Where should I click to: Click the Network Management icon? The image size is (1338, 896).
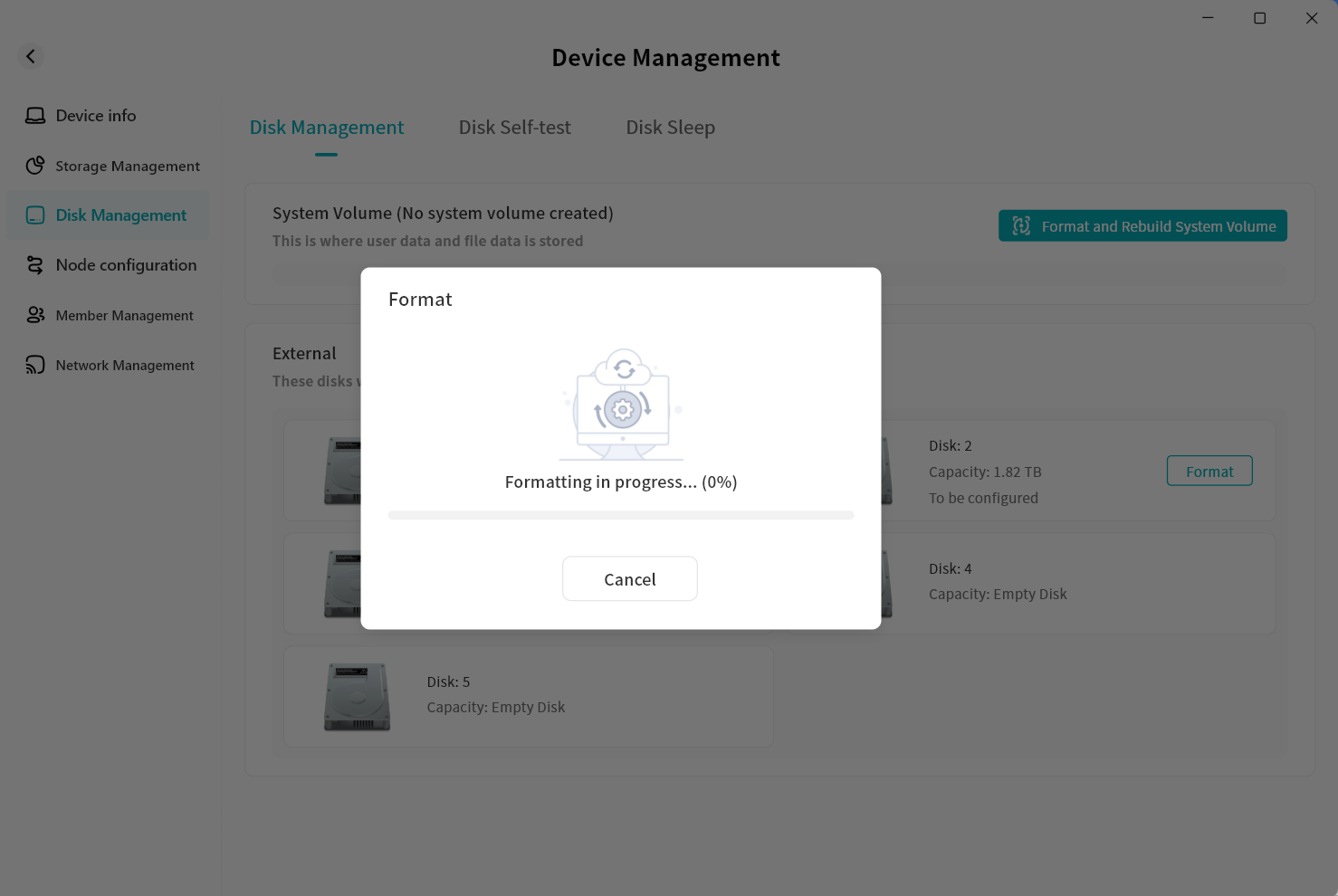[35, 365]
